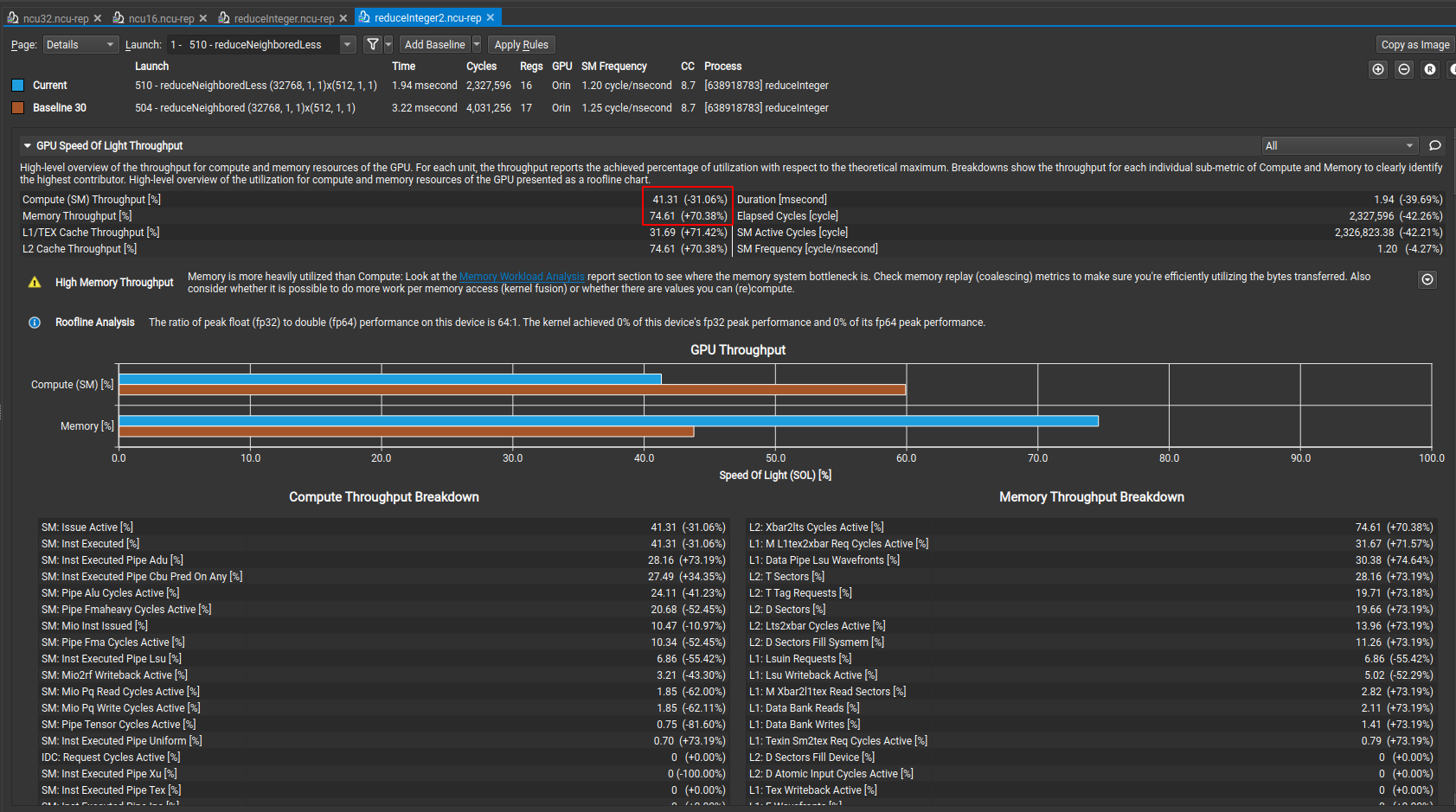Click the zoom in plus icon
The image size is (1456, 812).
click(x=1378, y=69)
